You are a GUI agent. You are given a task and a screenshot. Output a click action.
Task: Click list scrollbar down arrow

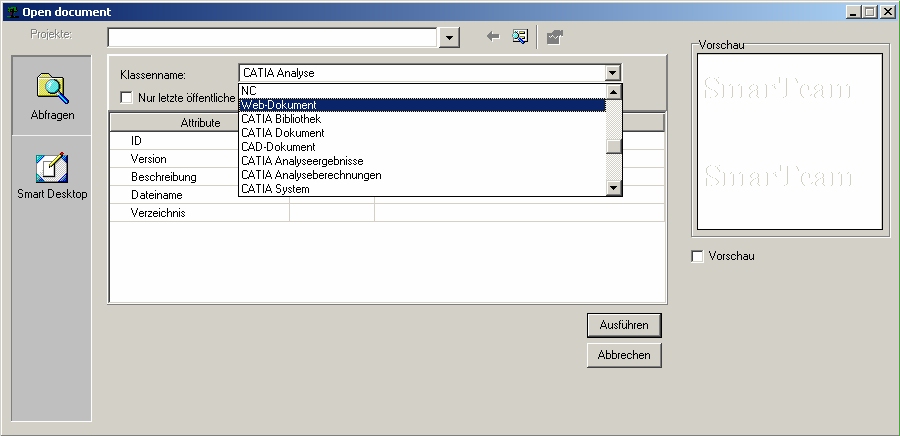(614, 188)
